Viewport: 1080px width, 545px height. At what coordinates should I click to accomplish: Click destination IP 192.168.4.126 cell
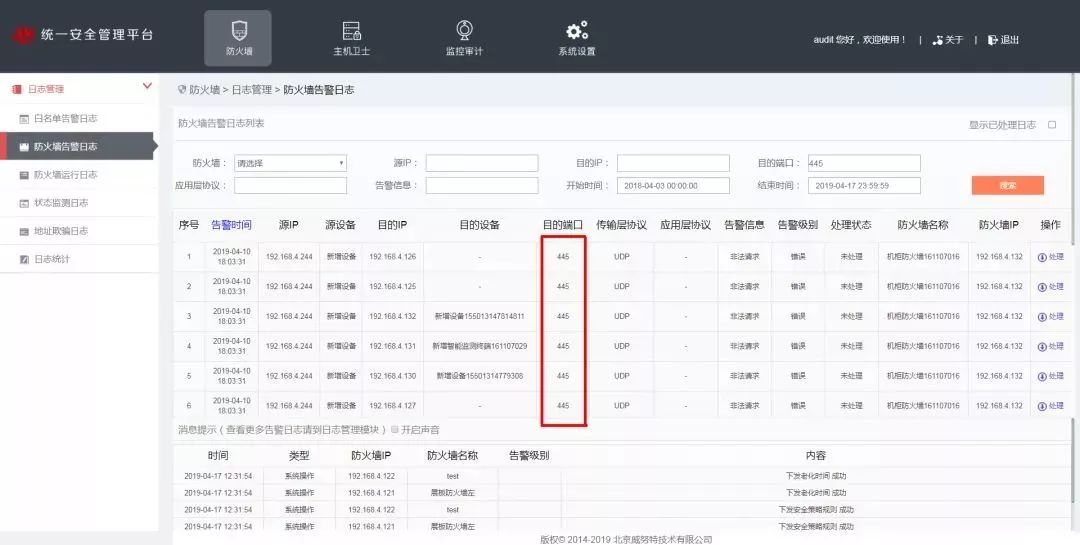tap(393, 257)
